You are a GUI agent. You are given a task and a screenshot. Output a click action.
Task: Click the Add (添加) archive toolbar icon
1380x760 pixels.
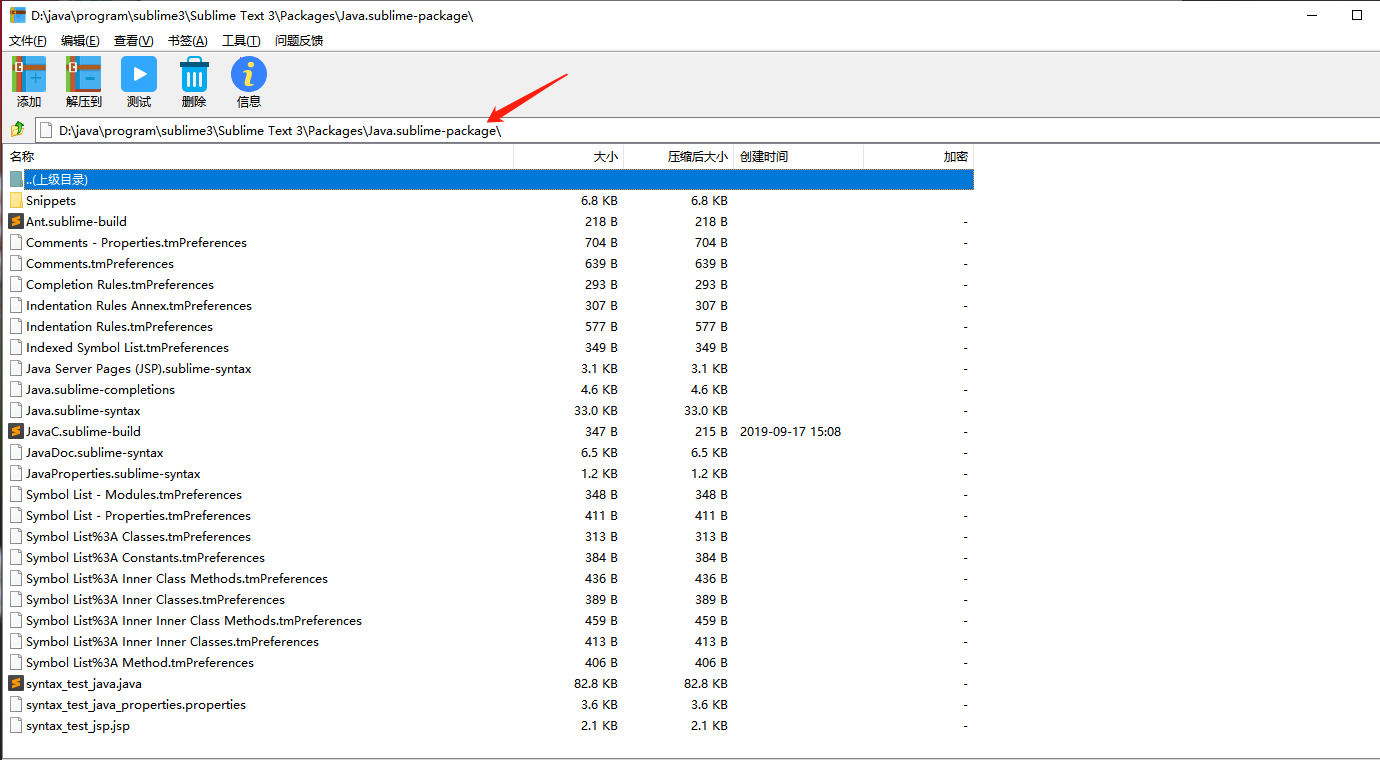pyautogui.click(x=29, y=75)
